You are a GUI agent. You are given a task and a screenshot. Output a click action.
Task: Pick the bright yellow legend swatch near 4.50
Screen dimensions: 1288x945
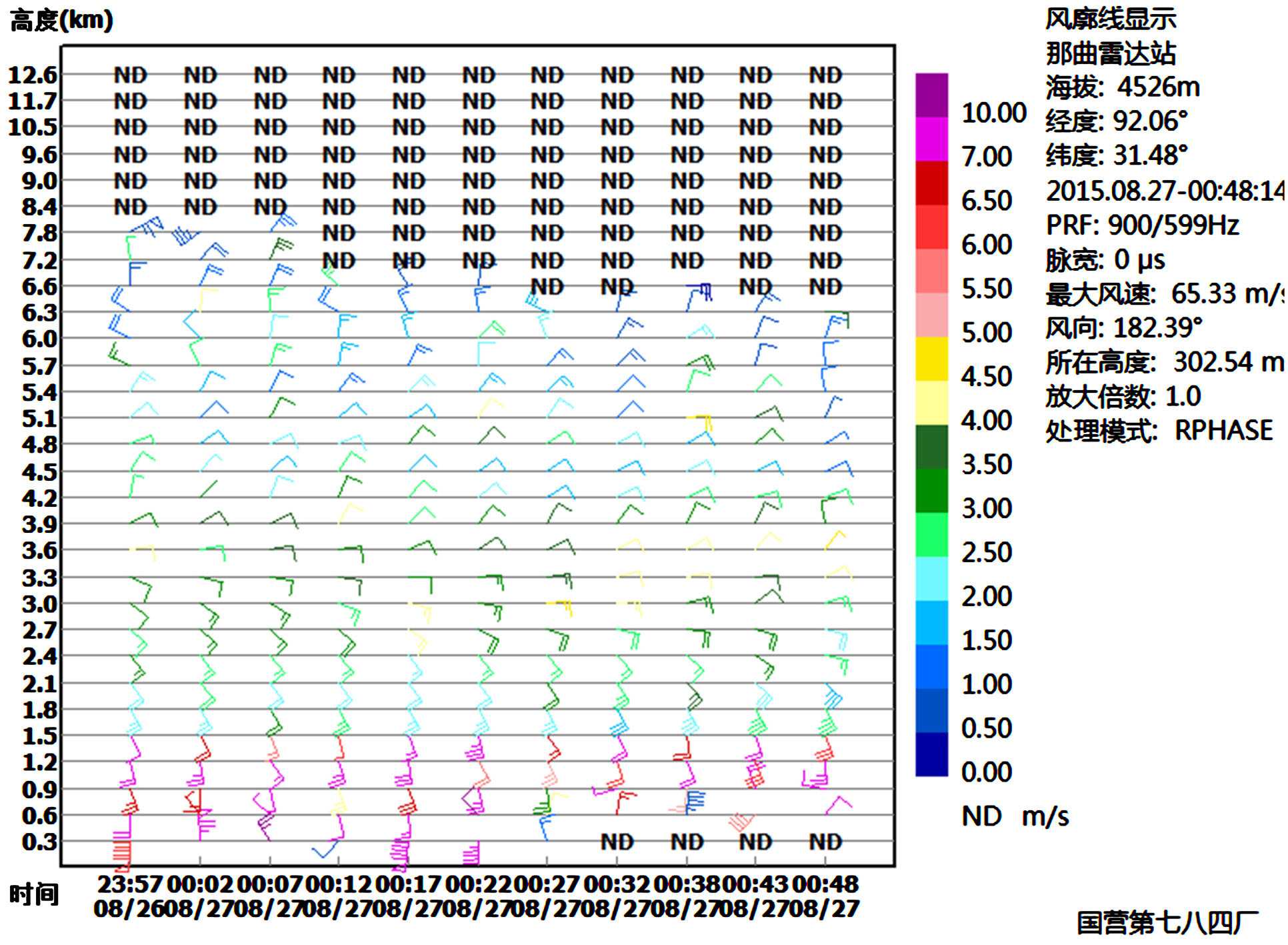click(x=932, y=359)
